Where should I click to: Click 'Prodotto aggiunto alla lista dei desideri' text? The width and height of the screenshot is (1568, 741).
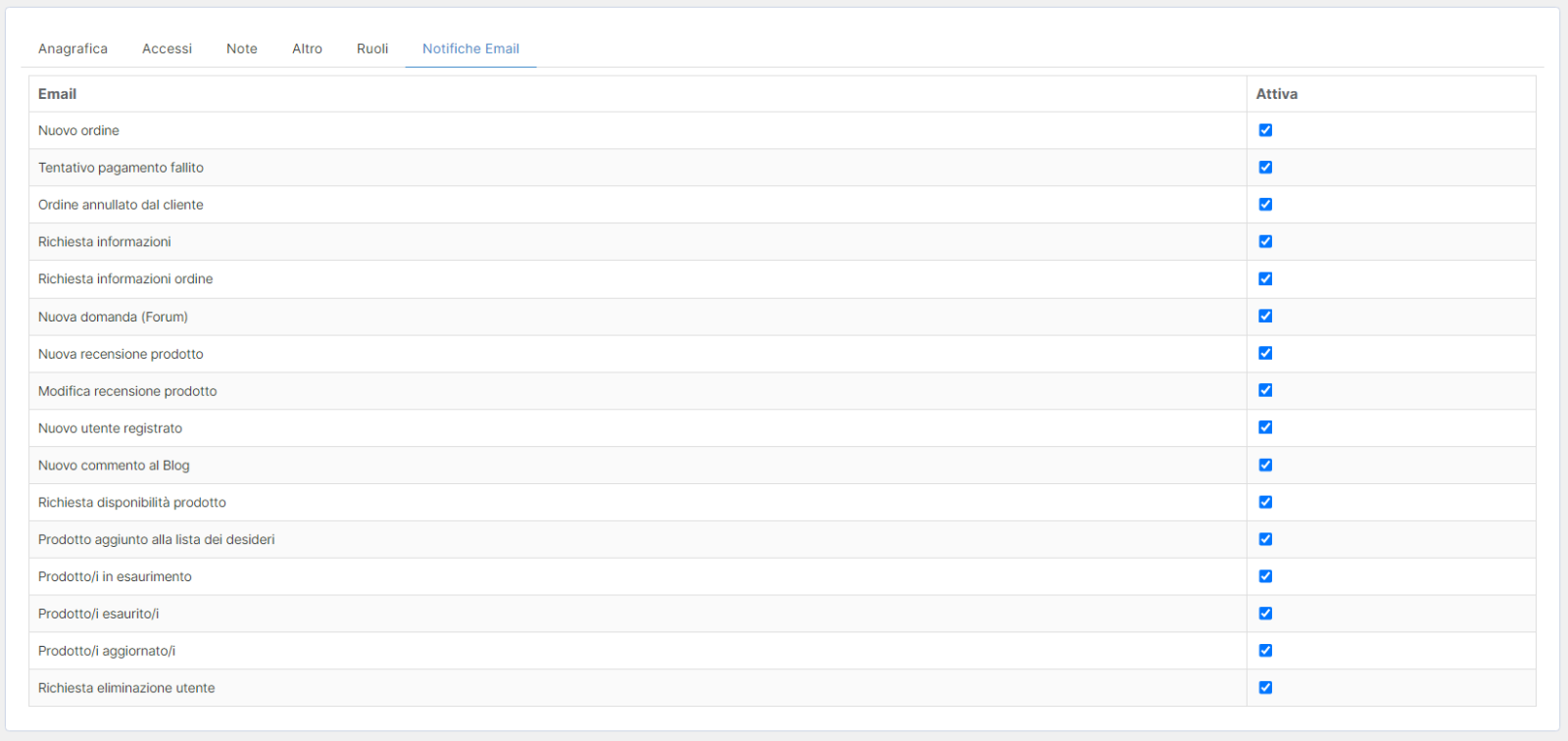(156, 540)
